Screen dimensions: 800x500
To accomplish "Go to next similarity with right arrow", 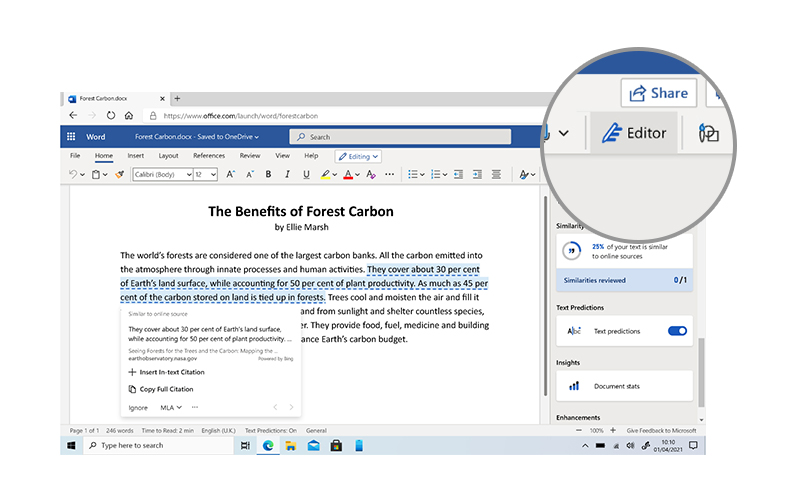I will point(291,407).
